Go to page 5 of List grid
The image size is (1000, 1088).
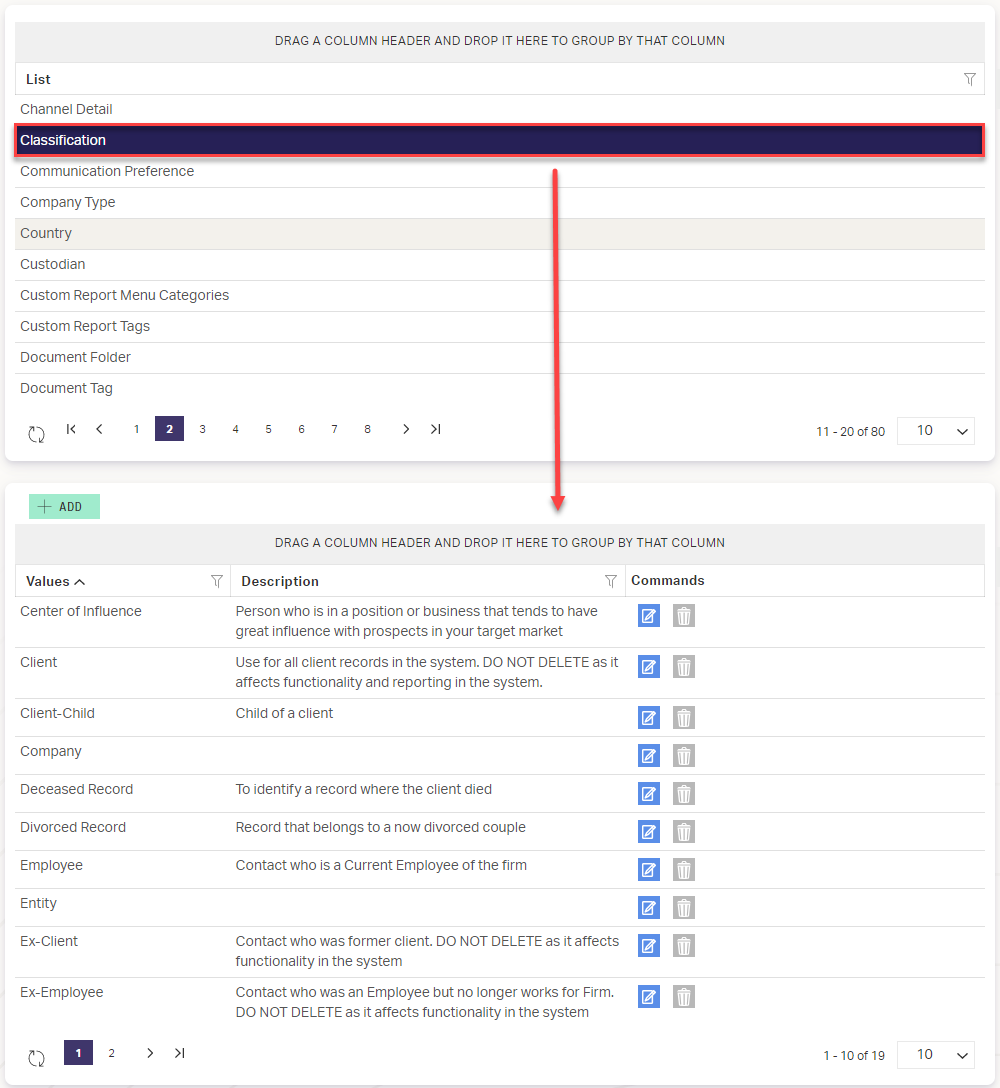click(269, 429)
